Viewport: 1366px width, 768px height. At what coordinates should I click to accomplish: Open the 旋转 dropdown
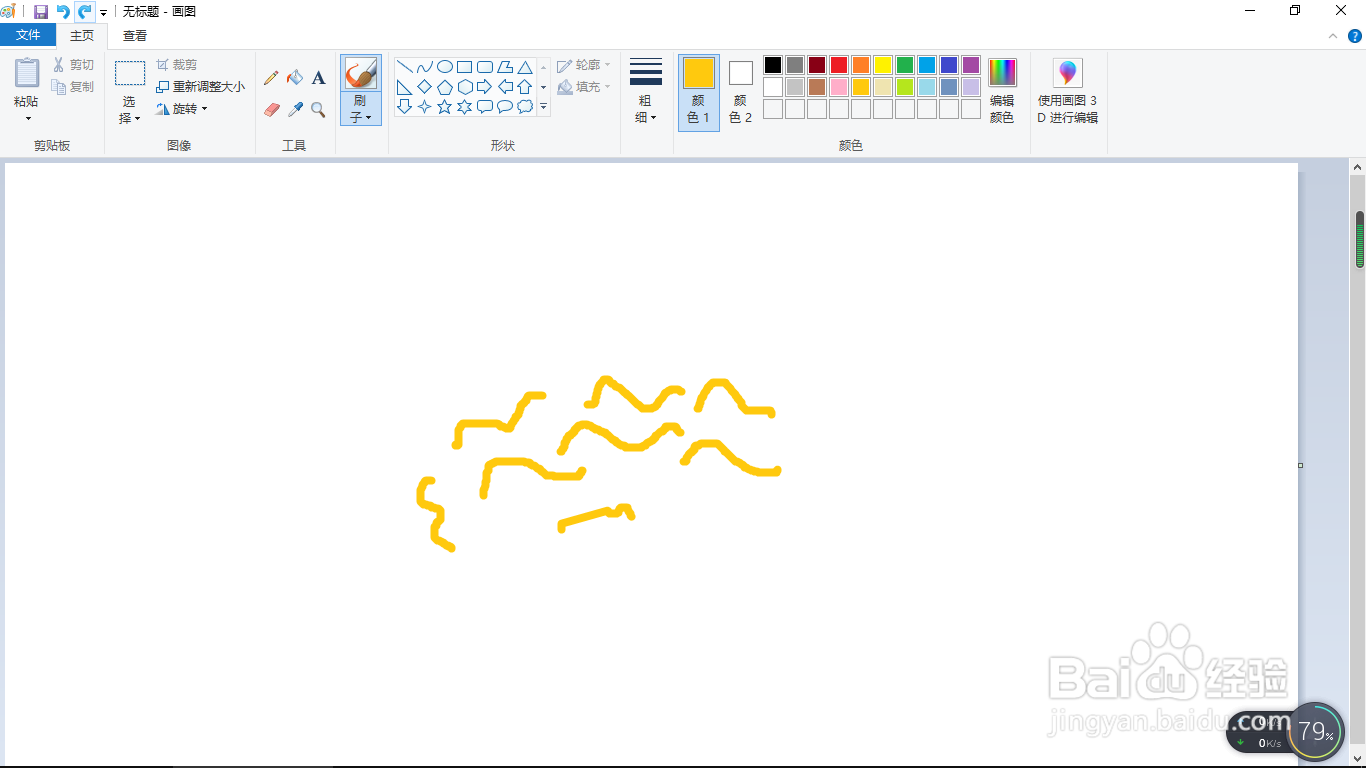click(182, 109)
